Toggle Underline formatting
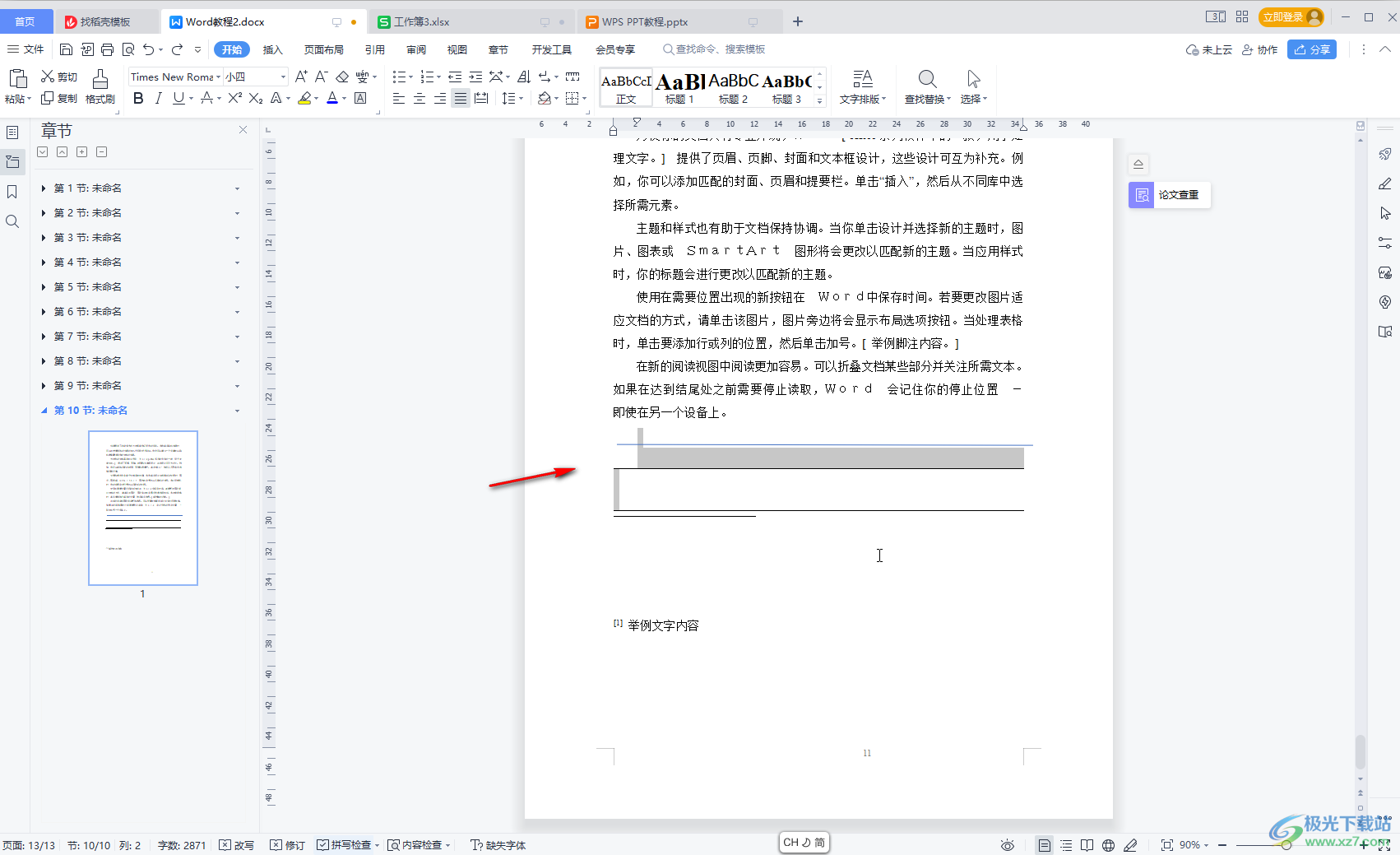The width and height of the screenshot is (1400, 855). [x=178, y=99]
